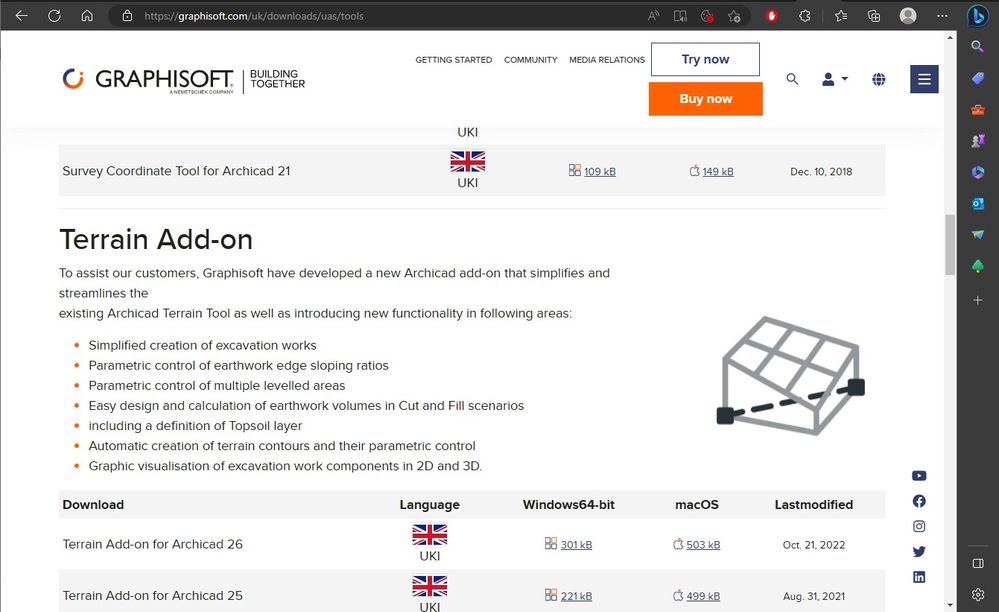The width and height of the screenshot is (999, 612).
Task: Open the Bing chat sidebar icon
Action: (x=977, y=16)
